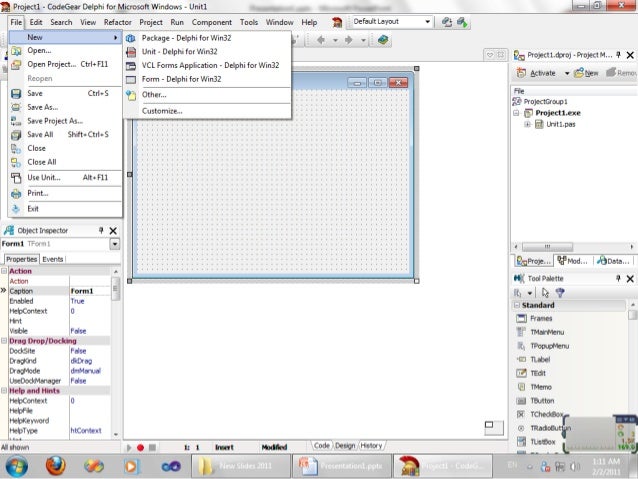Open the Default Layout dropdown
The image size is (638, 479).
pyautogui.click(x=427, y=22)
